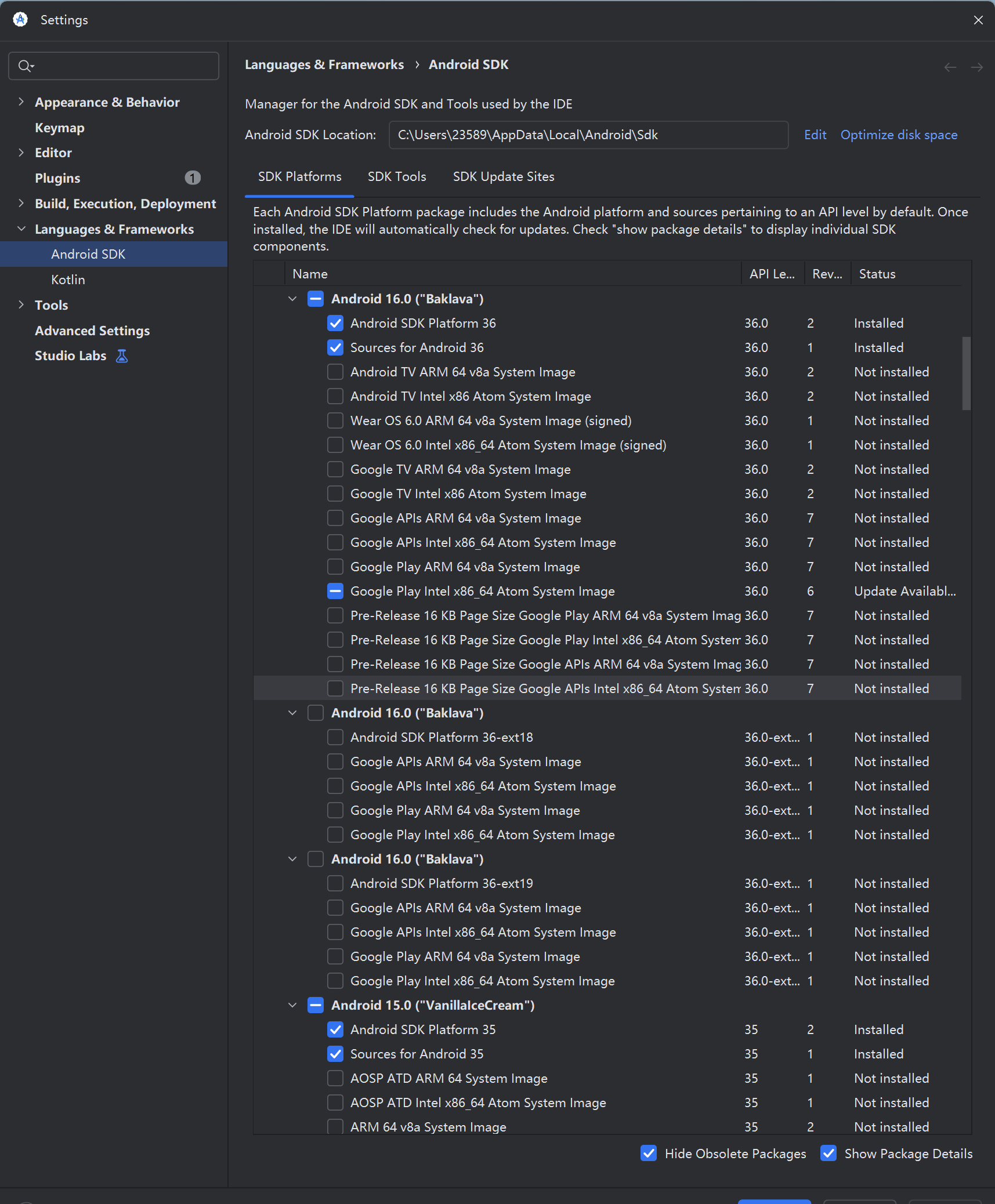Open Plugins settings

[x=57, y=178]
